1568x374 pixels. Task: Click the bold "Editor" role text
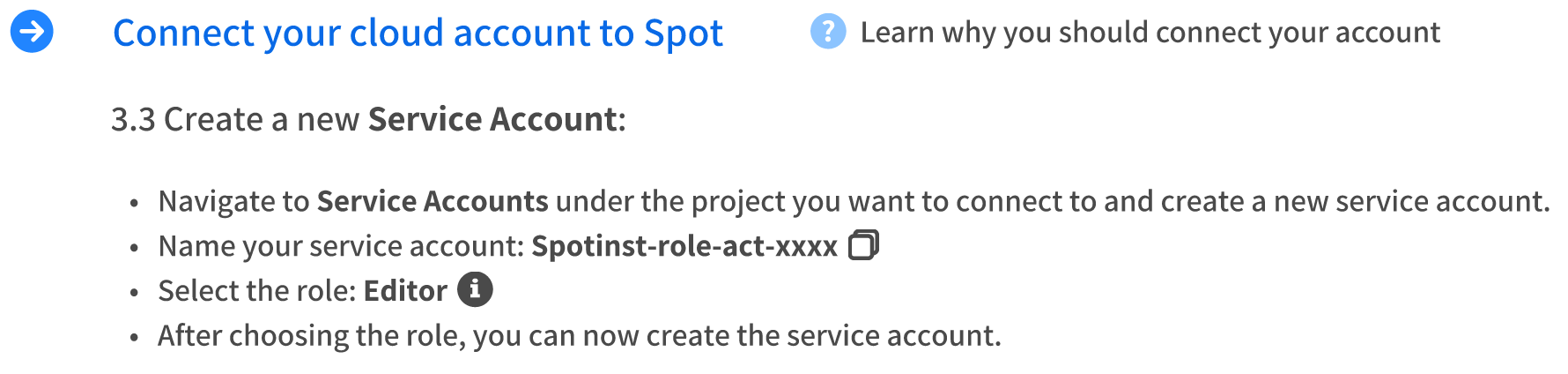coord(405,291)
